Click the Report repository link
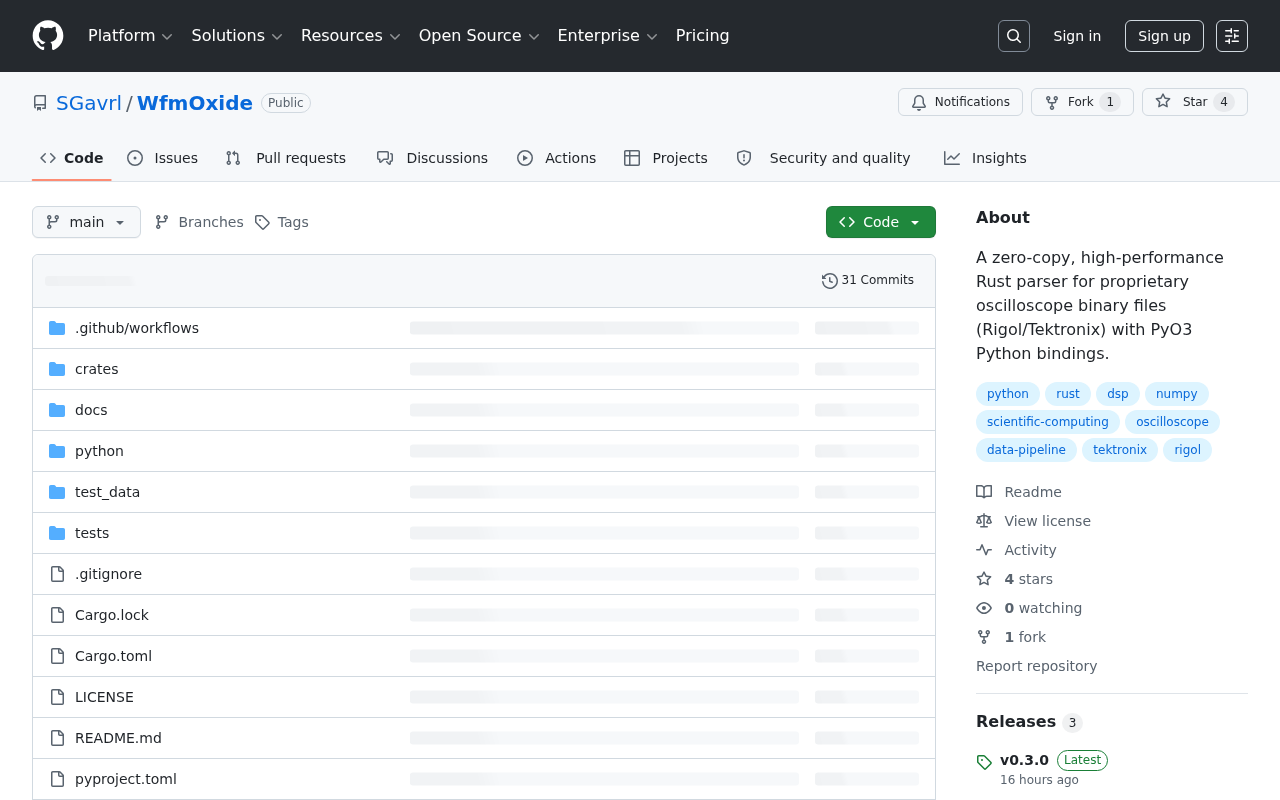This screenshot has height=800, width=1280. click(1036, 666)
